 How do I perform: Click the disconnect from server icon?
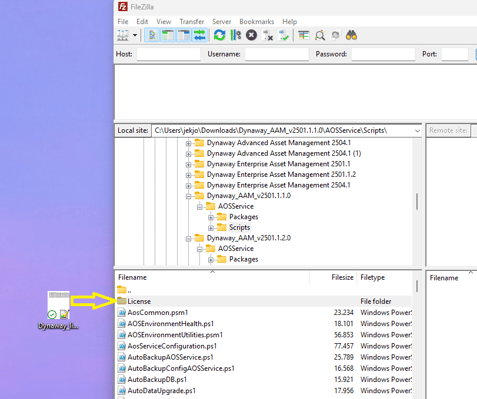pos(268,35)
